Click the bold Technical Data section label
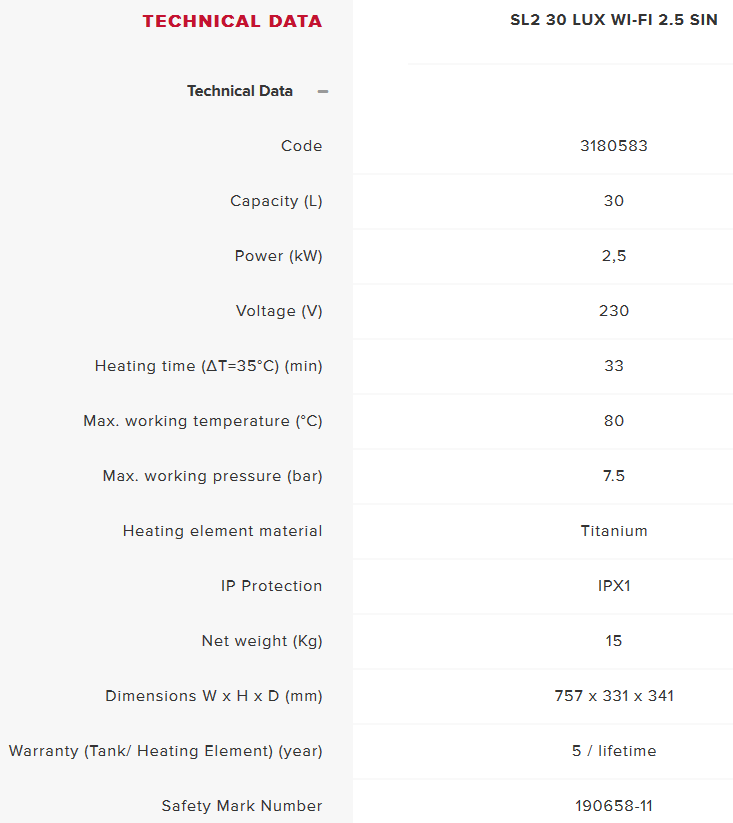Screen dimensions: 733x823 pos(240,91)
